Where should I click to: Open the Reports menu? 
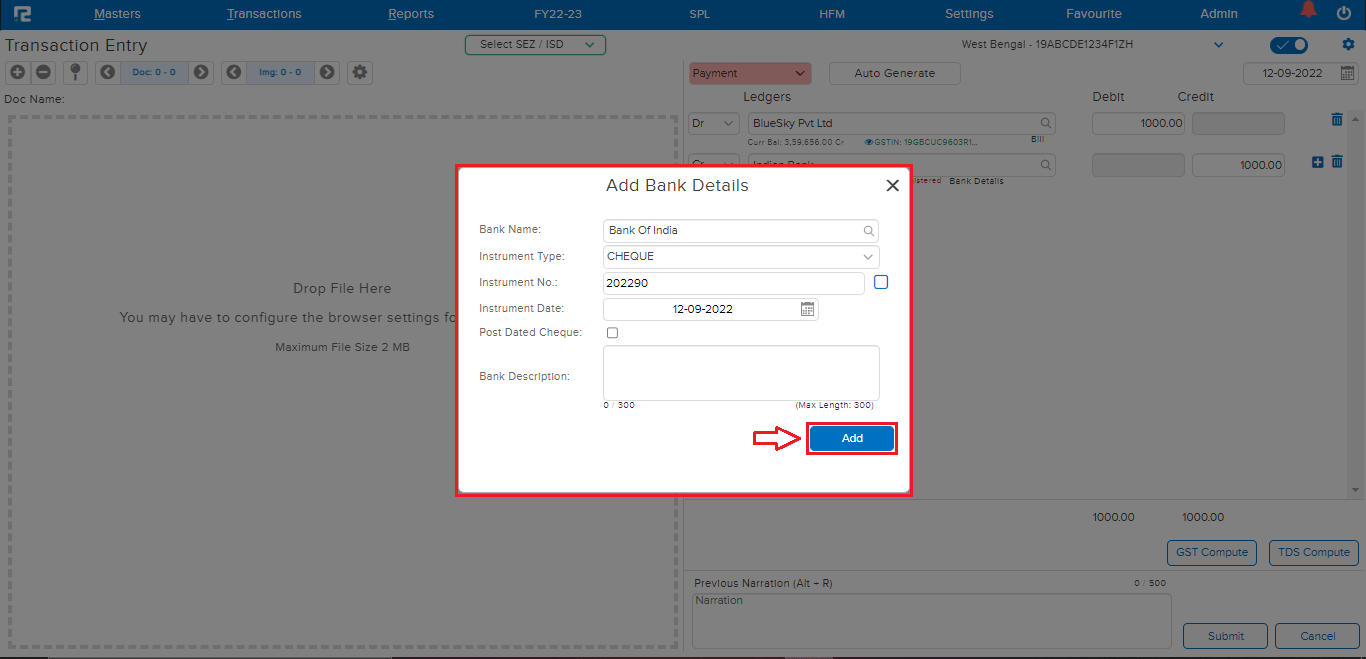click(x=411, y=13)
